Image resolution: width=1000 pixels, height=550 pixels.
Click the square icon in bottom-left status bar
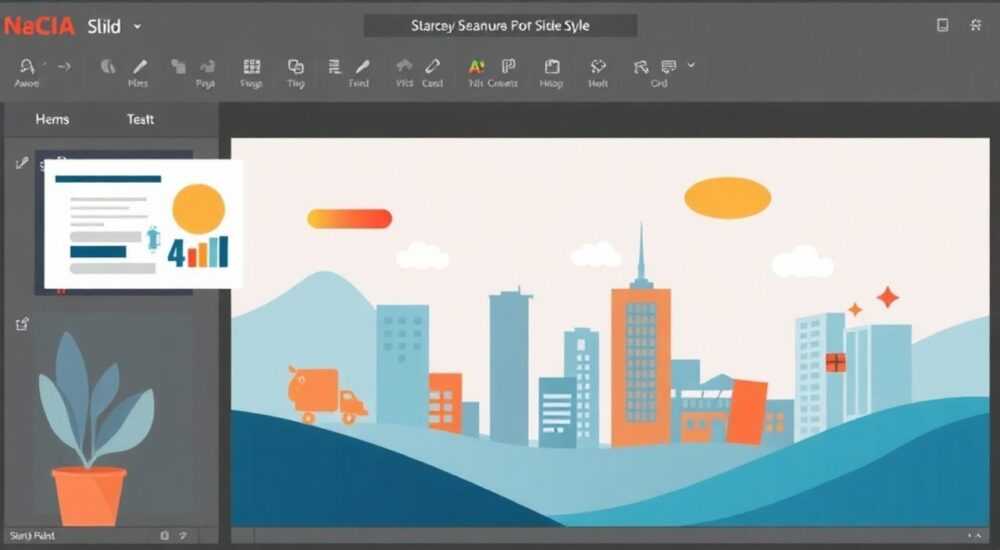click(165, 536)
